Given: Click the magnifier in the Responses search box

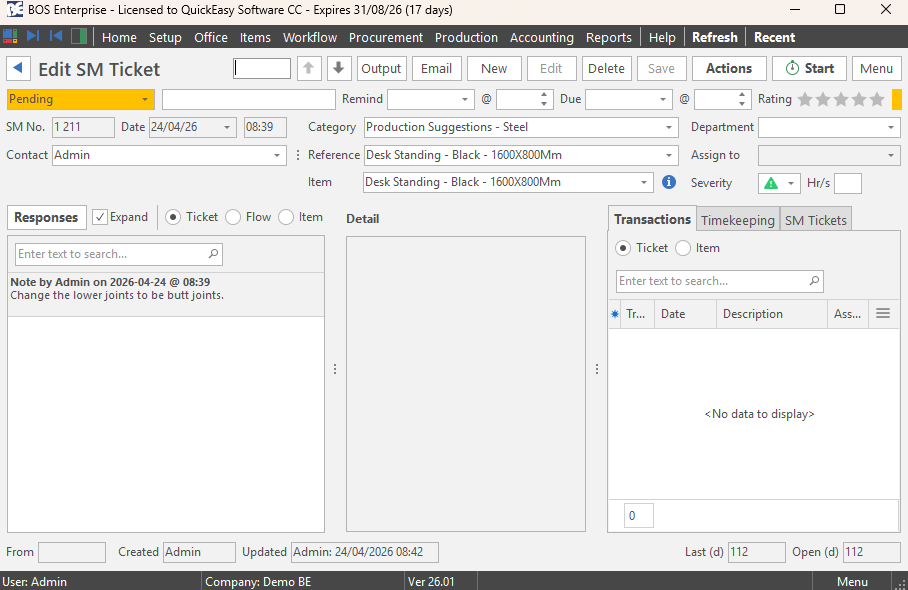Looking at the screenshot, I should (x=213, y=254).
